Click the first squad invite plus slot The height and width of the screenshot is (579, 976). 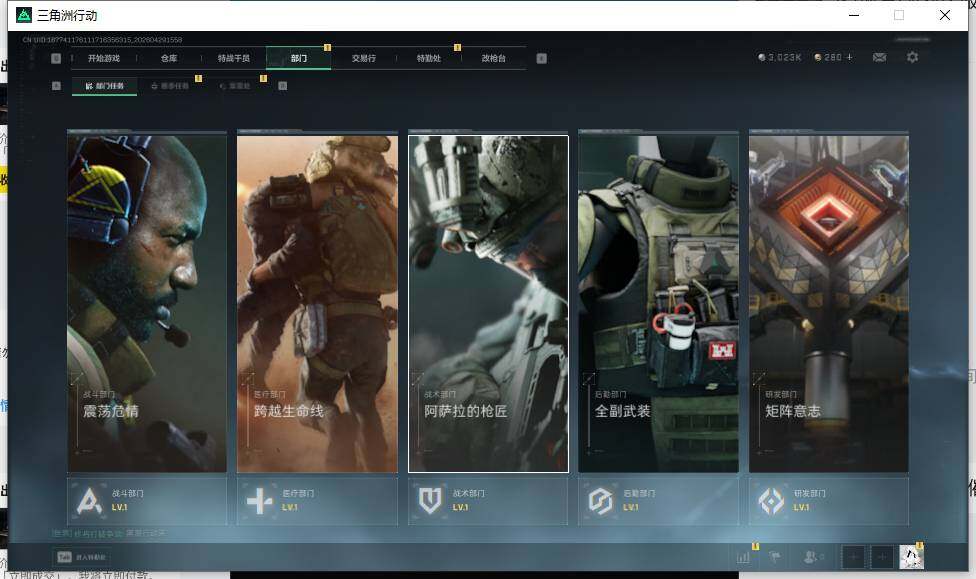(x=853, y=557)
